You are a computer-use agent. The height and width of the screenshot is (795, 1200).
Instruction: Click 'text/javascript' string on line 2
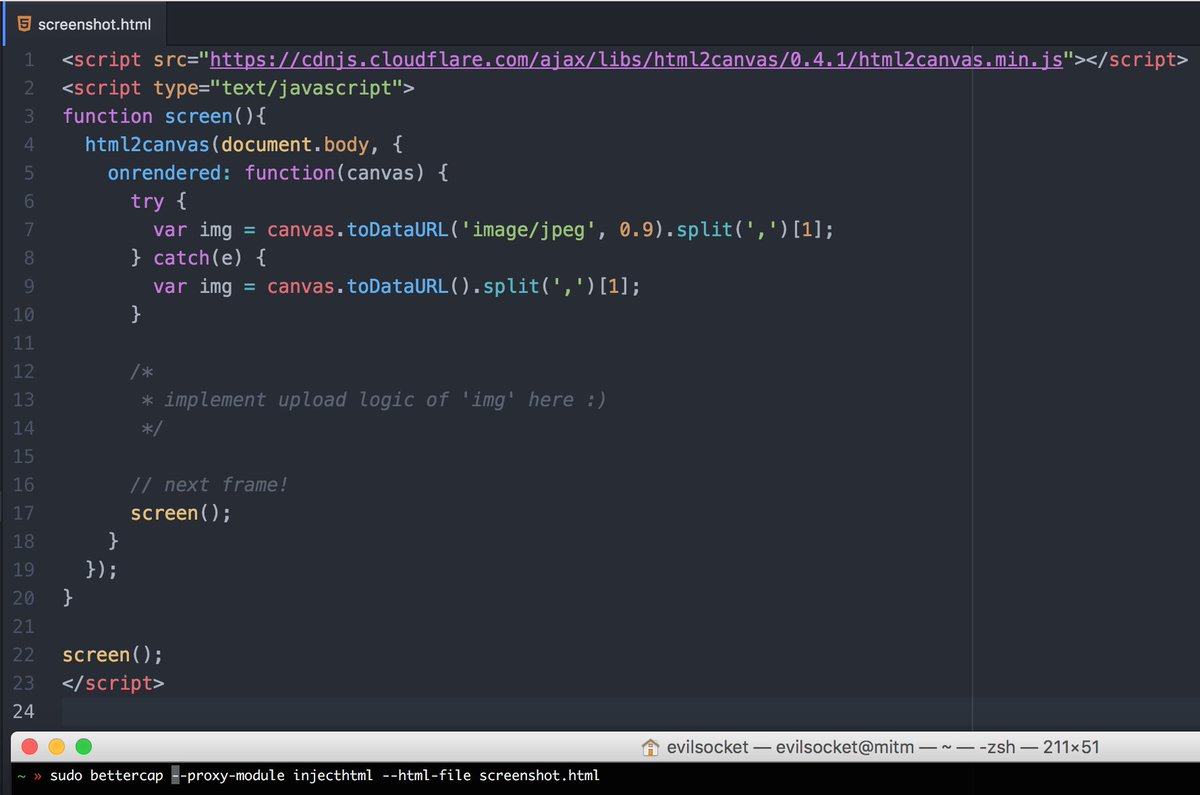(x=305, y=88)
